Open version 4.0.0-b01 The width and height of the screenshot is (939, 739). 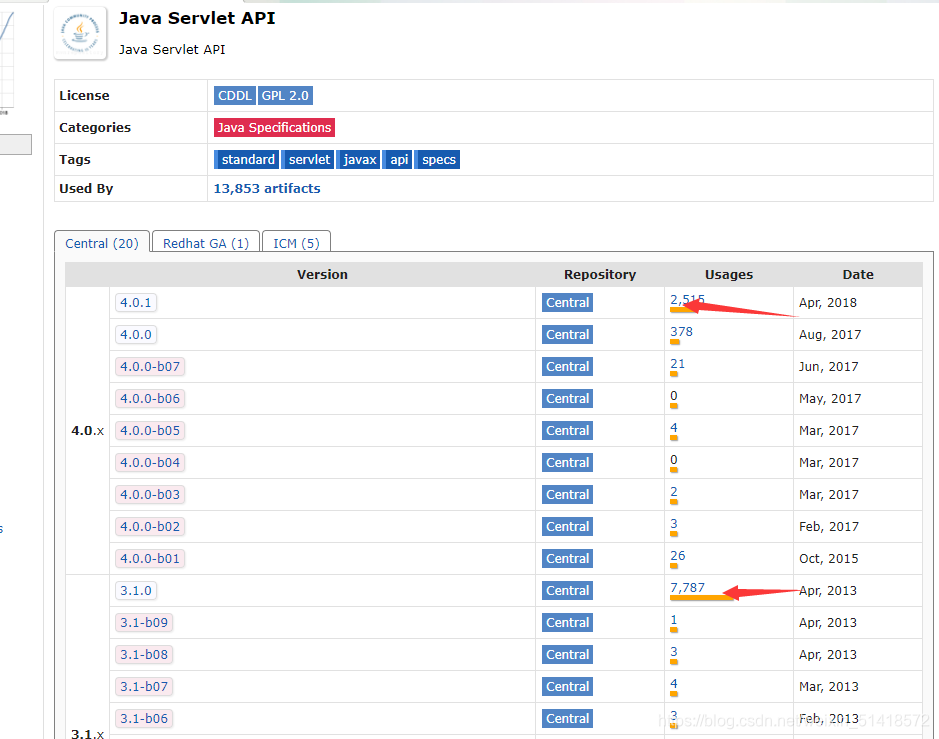tap(150, 559)
